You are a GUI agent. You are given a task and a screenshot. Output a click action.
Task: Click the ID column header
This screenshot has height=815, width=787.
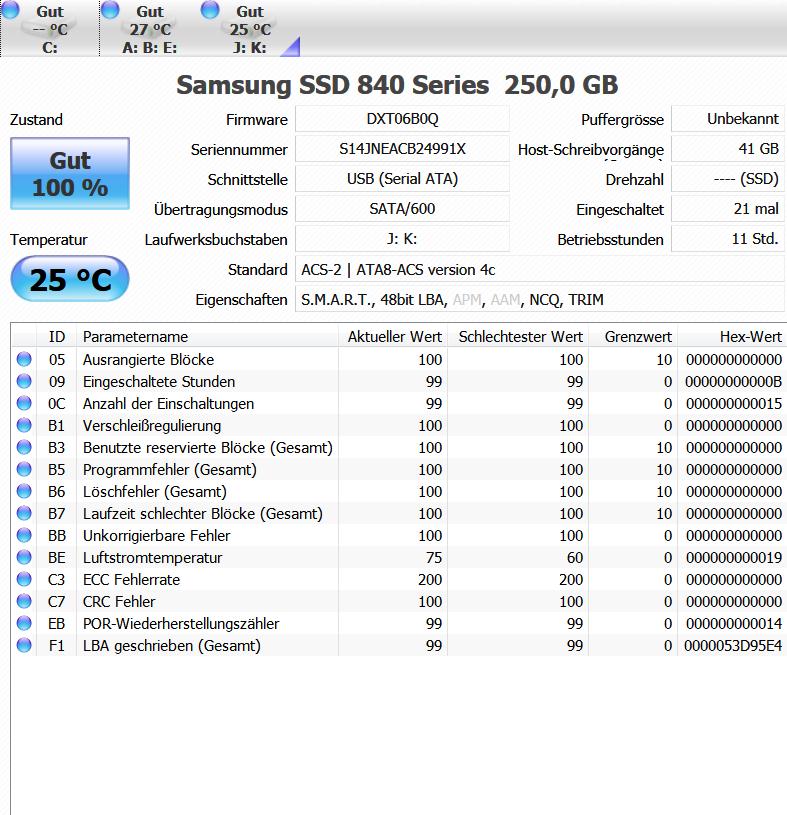coord(57,336)
